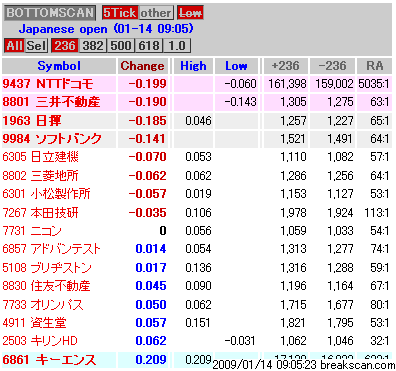396x371 pixels.
Task: Click +236 value 1,978 for 本田技研
Action: [x=293, y=212]
